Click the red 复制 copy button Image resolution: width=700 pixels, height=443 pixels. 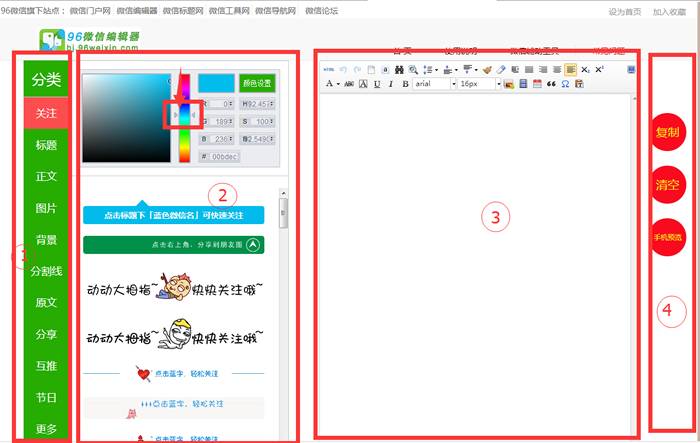click(667, 132)
